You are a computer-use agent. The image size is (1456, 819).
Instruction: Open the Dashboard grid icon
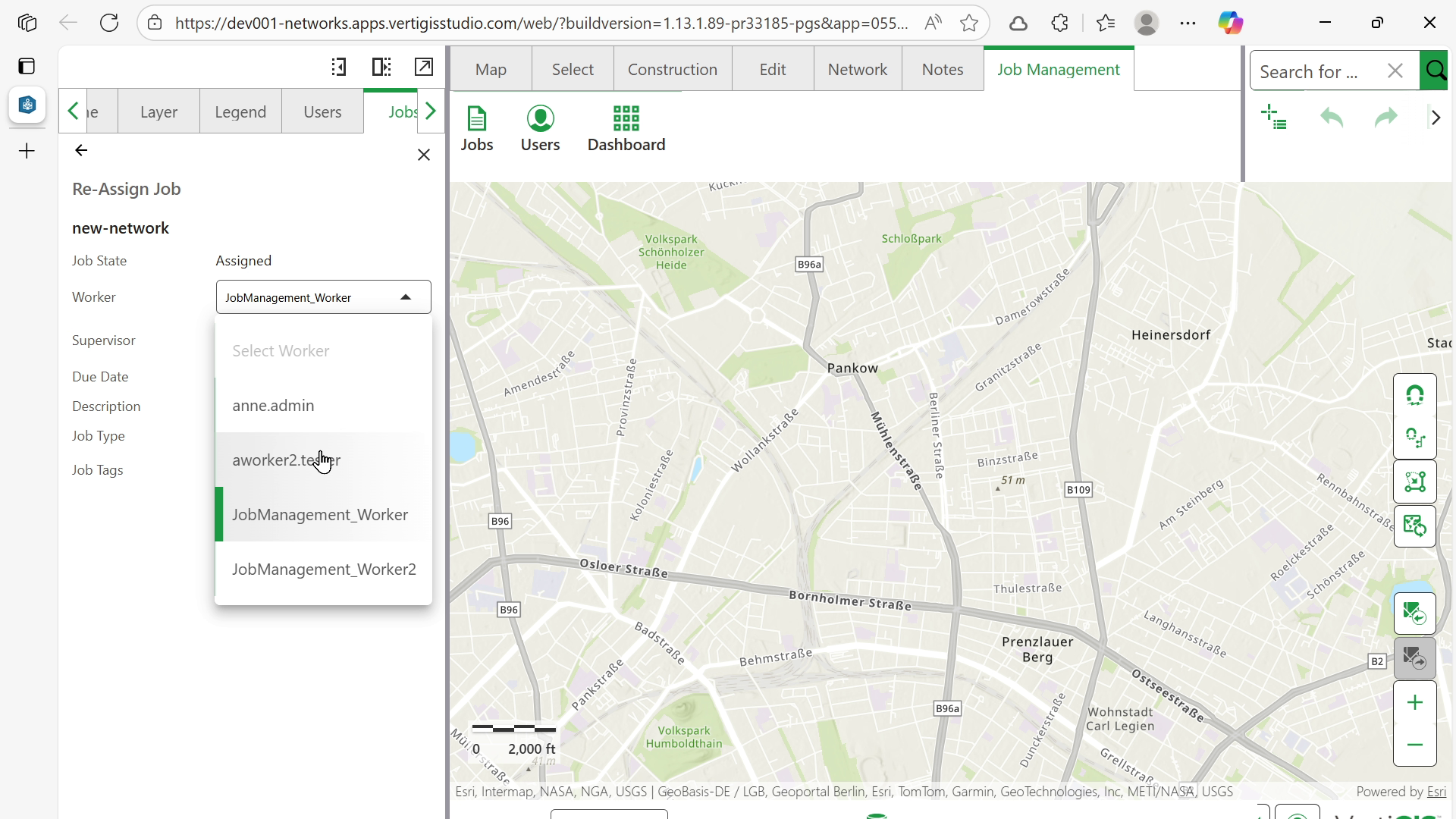click(626, 129)
